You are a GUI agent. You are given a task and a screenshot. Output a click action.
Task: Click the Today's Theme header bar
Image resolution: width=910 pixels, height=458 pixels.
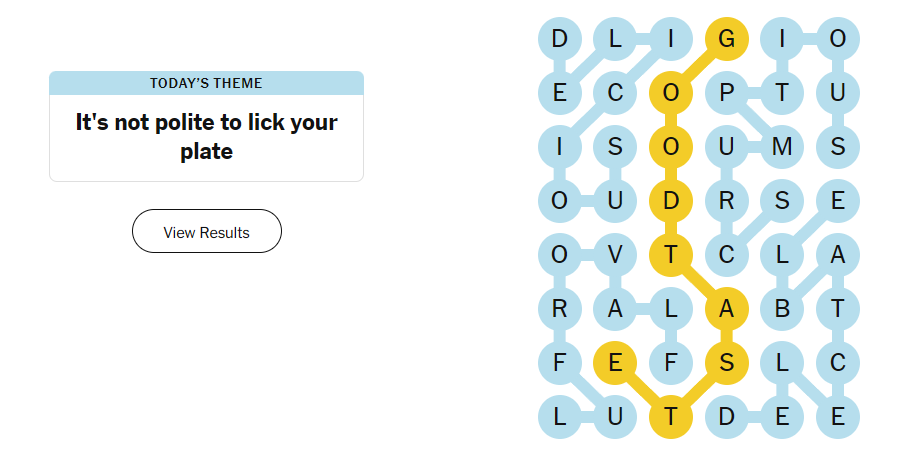(206, 83)
